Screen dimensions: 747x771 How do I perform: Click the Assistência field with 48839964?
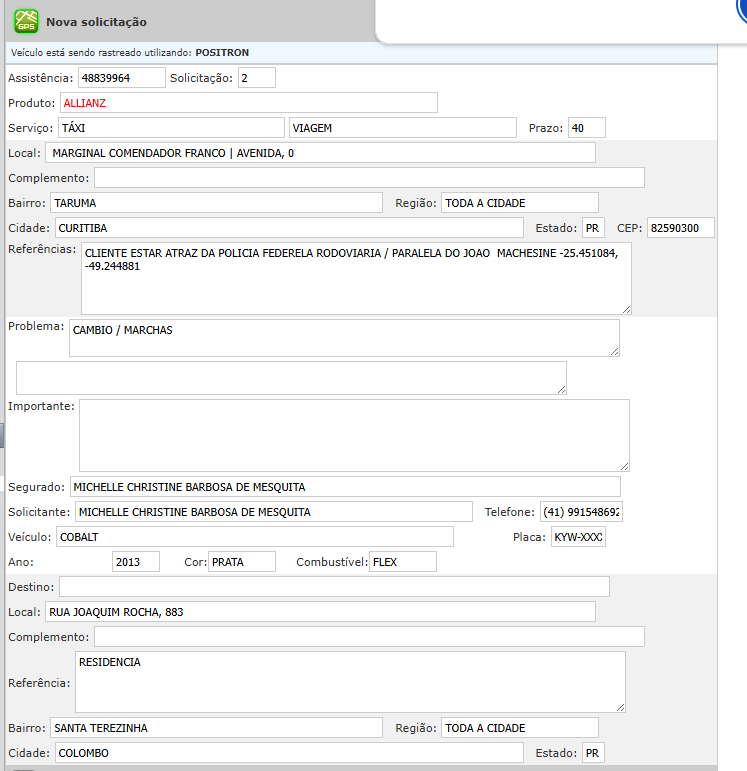coord(121,78)
